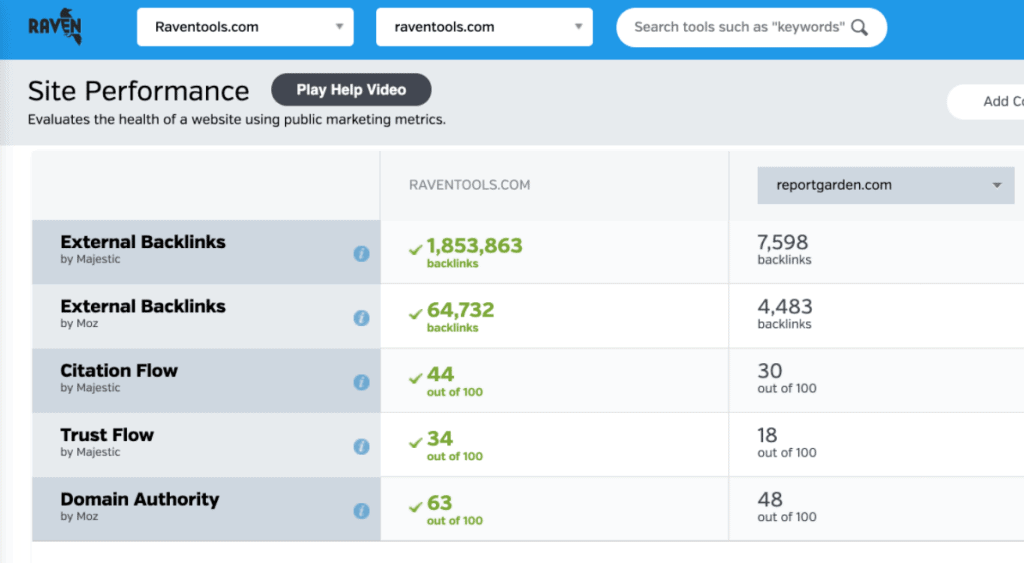Open info icon for Majestic External Backlinks
1024x563 pixels.
[x=361, y=254]
